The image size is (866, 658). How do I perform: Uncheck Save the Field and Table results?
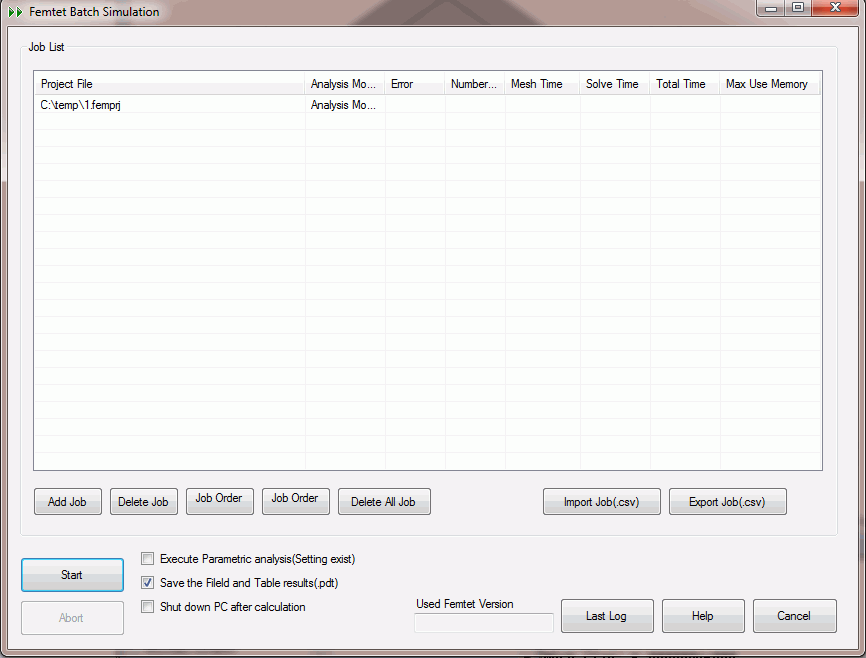tap(148, 583)
